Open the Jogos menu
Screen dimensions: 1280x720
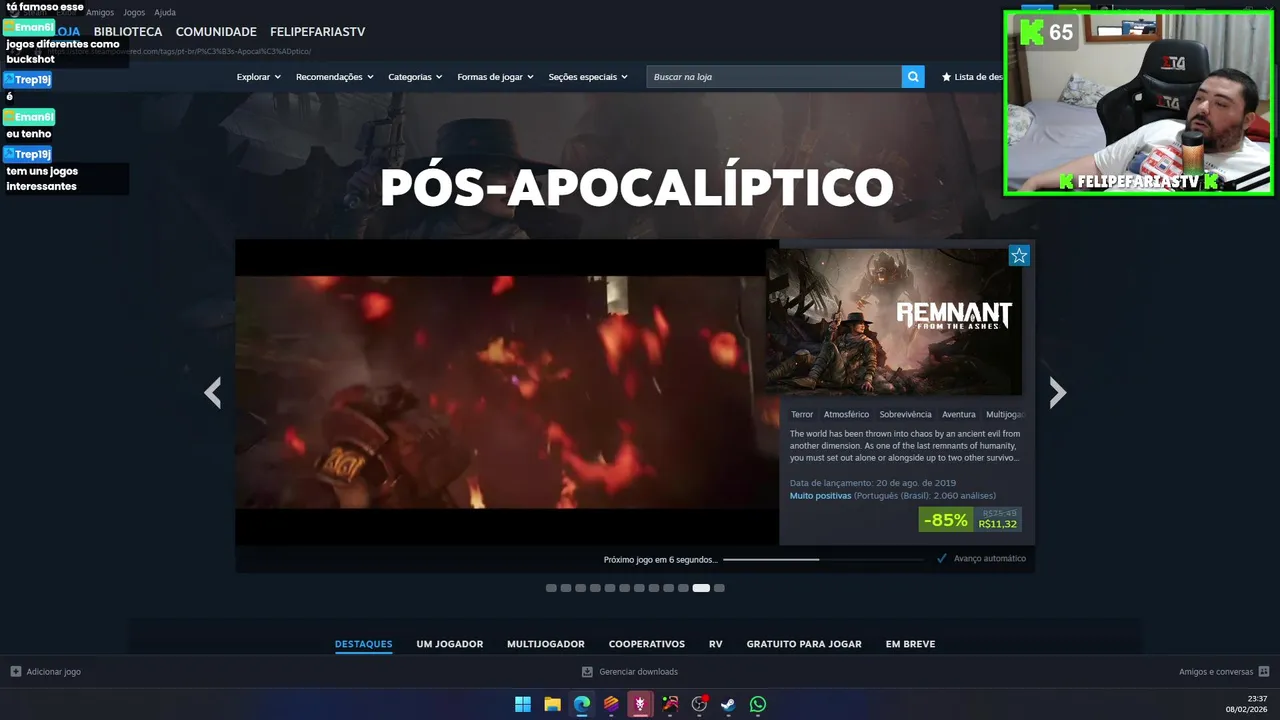(134, 12)
